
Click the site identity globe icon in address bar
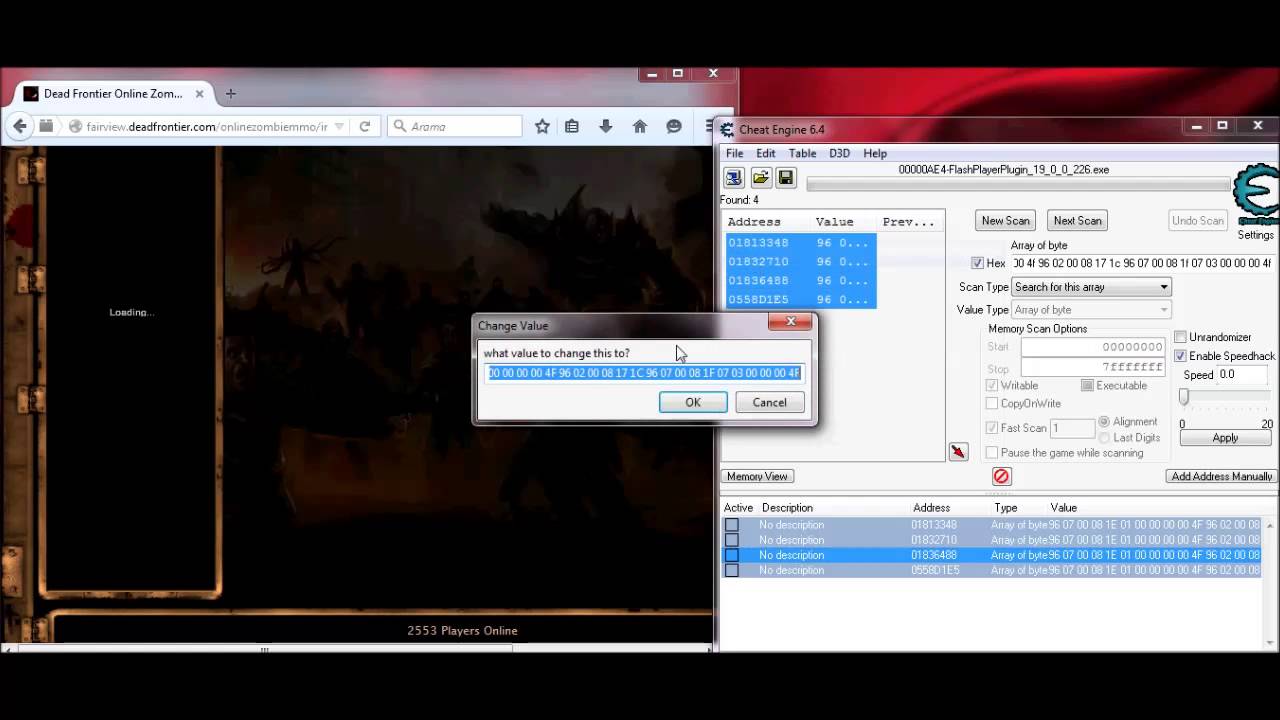75,126
